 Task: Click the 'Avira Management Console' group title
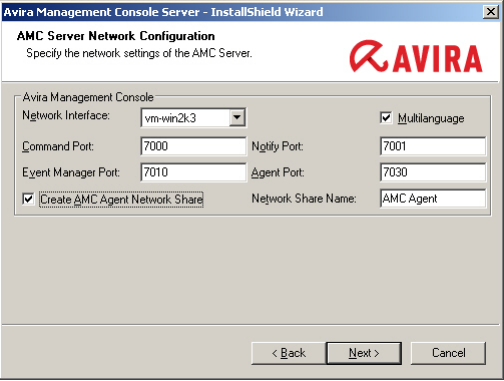point(88,97)
